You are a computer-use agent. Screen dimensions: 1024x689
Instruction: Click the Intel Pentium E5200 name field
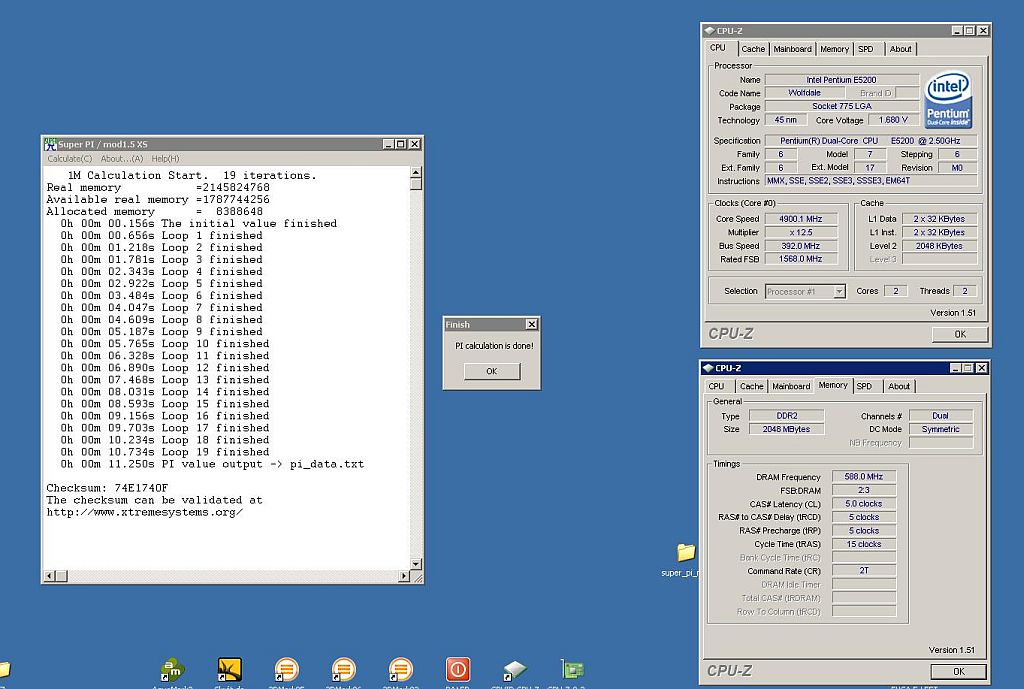click(841, 80)
